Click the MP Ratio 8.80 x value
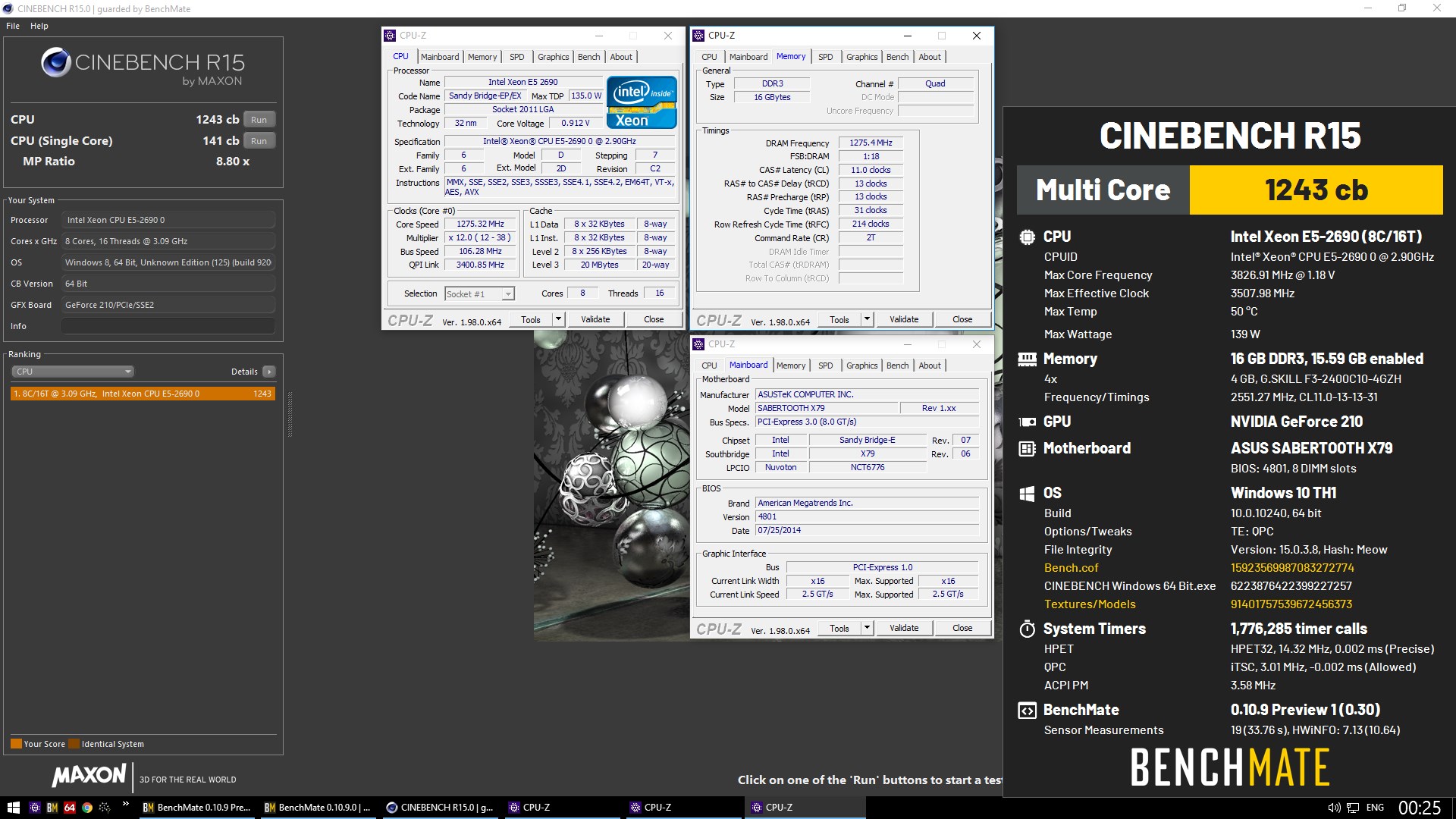Image resolution: width=1456 pixels, height=819 pixels. pos(233,162)
